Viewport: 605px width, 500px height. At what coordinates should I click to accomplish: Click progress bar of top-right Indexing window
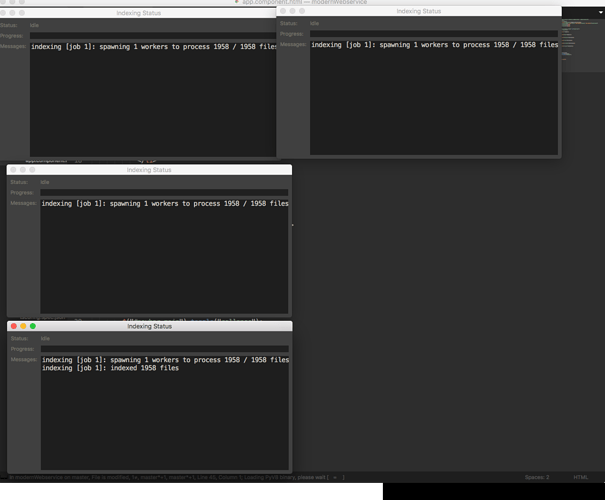433,34
